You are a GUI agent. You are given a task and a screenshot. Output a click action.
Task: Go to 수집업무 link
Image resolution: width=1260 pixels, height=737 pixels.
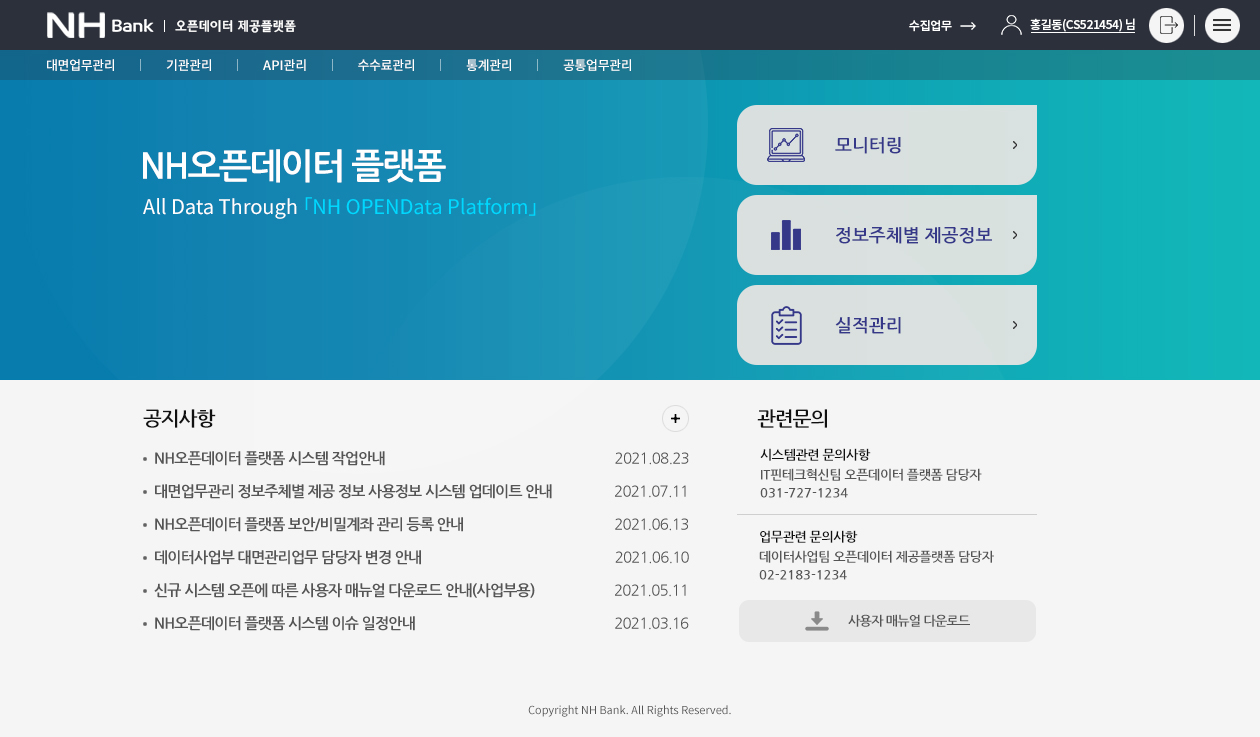pos(930,26)
